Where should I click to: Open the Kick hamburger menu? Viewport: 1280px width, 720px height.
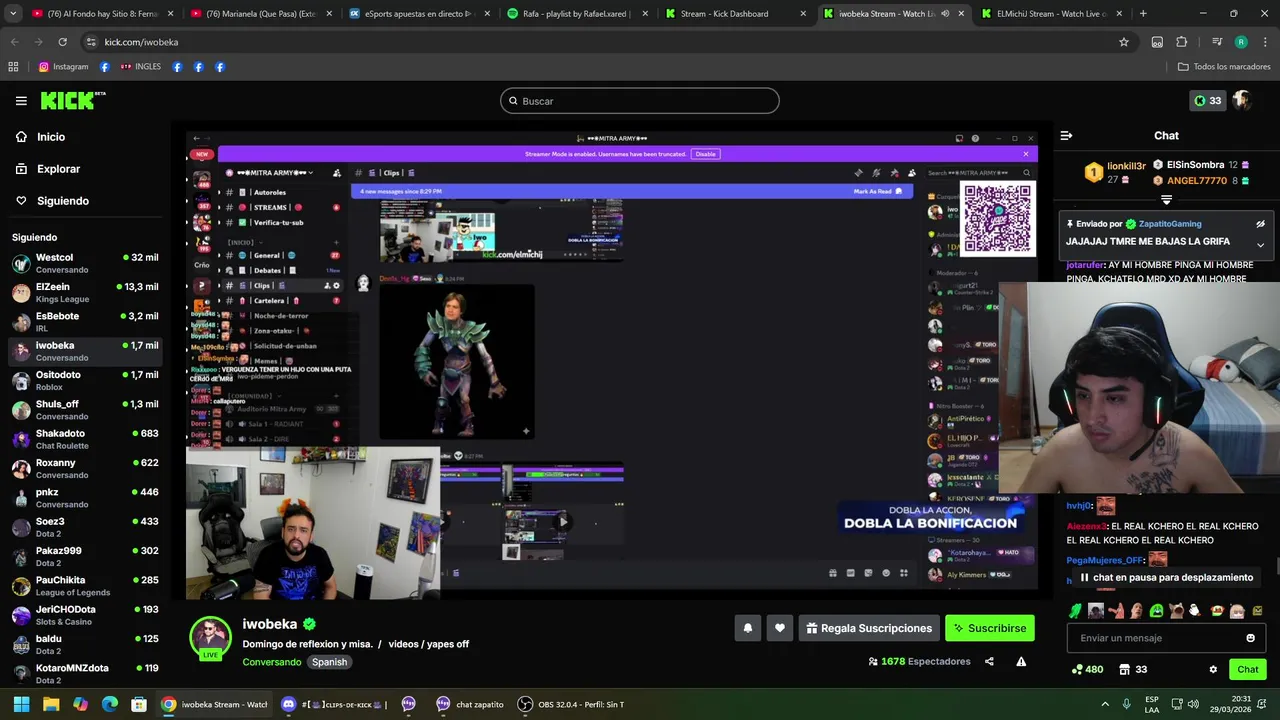click(x=21, y=101)
